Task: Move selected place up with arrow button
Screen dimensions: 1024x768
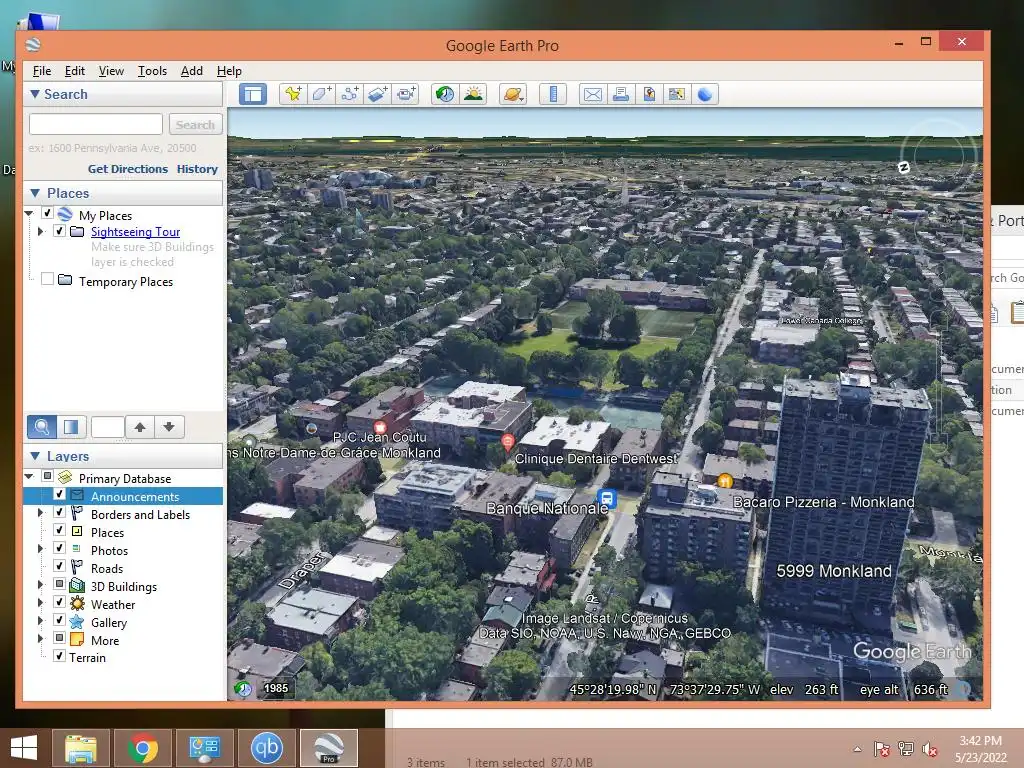Action: pyautogui.click(x=140, y=427)
